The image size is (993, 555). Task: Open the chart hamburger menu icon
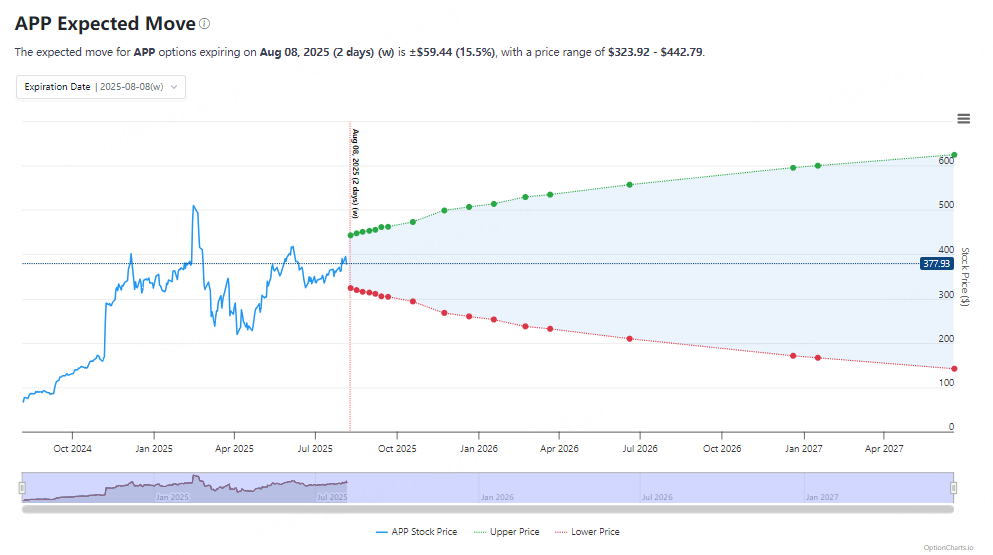coord(963,118)
